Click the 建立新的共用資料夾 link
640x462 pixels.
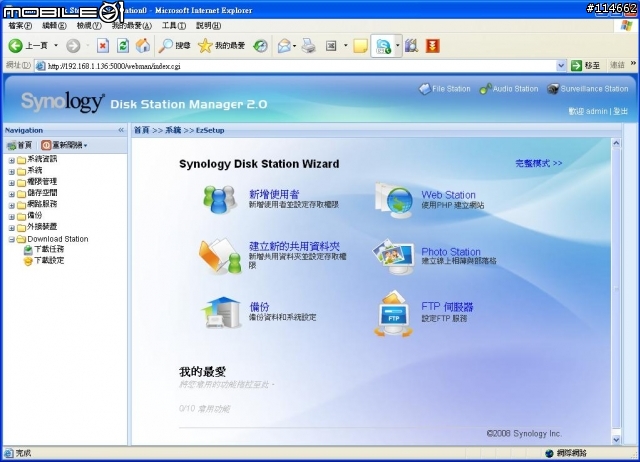tap(294, 246)
